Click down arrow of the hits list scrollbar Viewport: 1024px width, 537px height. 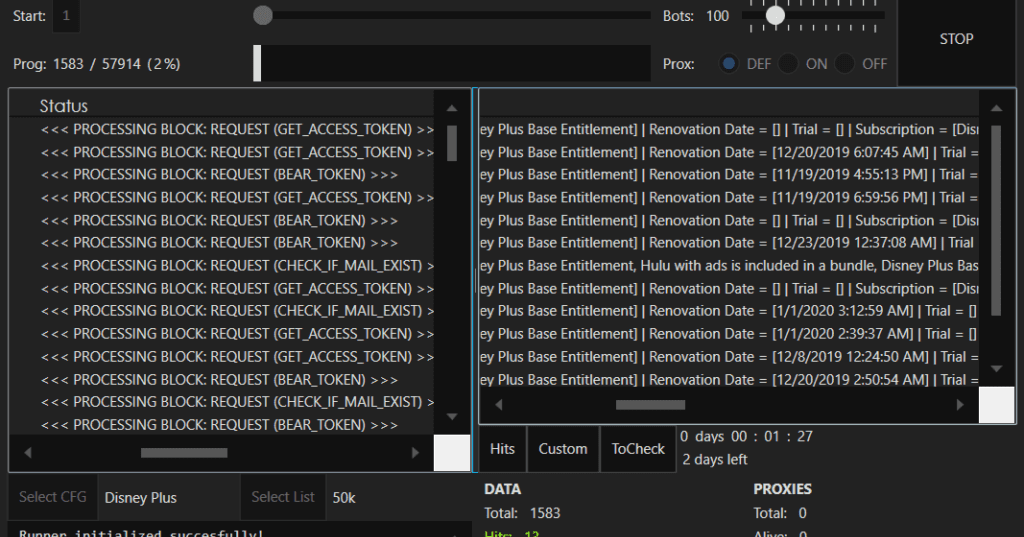pyautogui.click(x=997, y=369)
